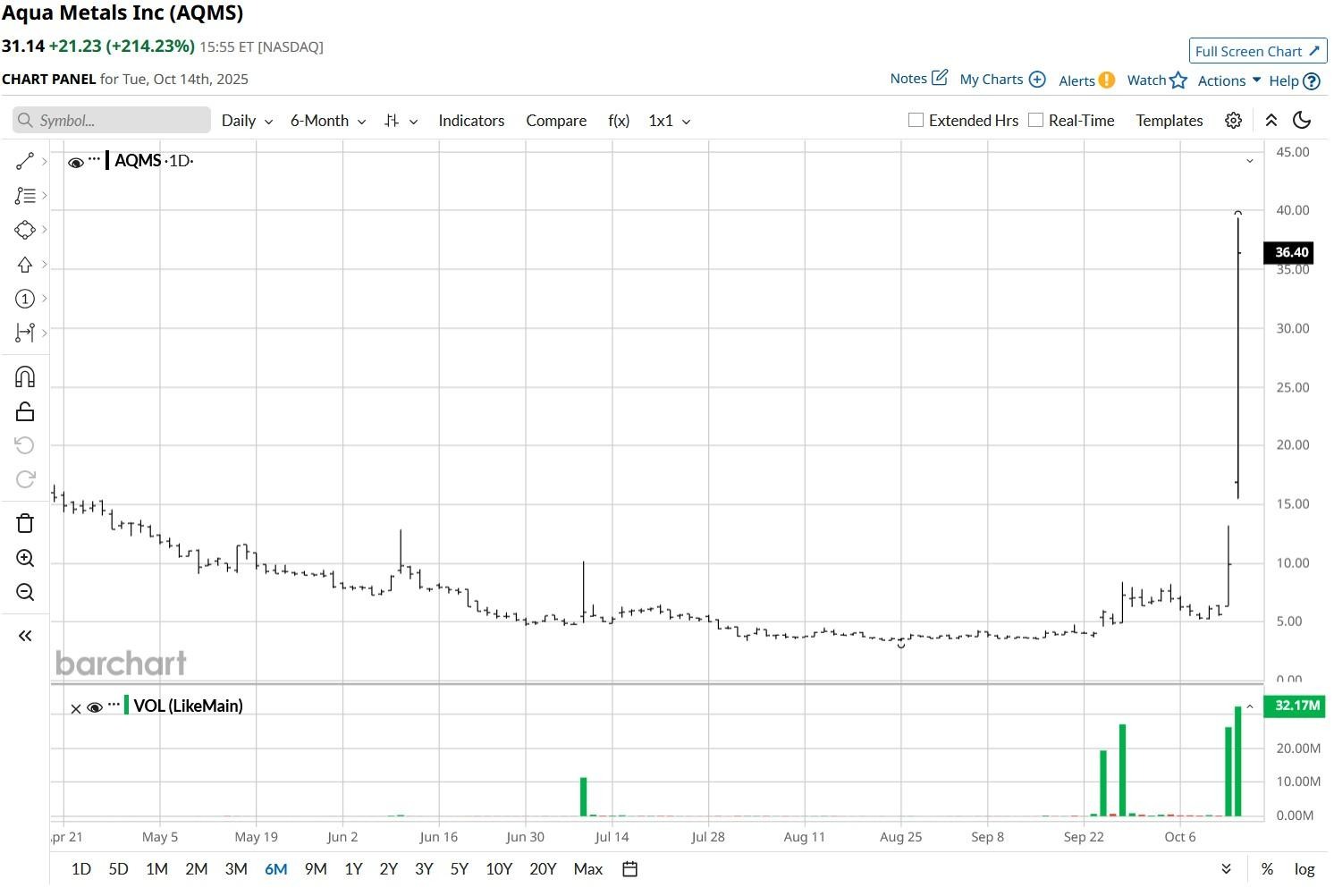Pick the numbered label annotation tool
The height and width of the screenshot is (896, 1334).
point(24,299)
